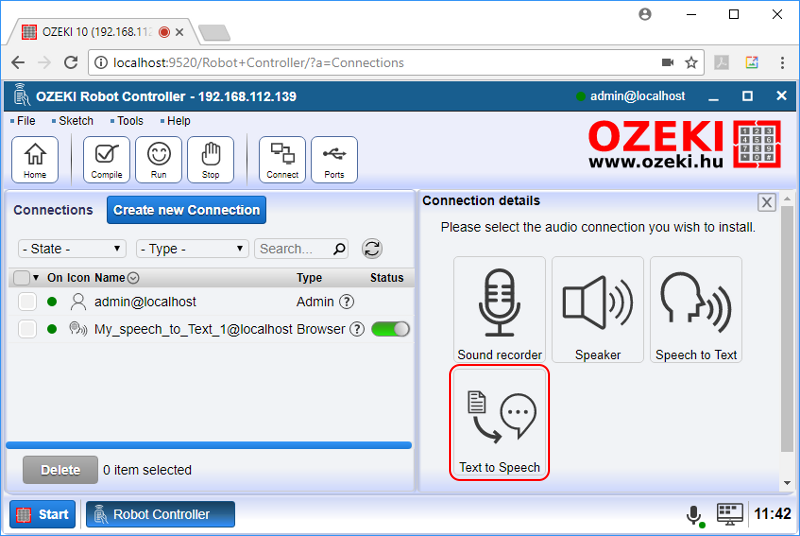800x536 pixels.
Task: Click the PDF extension icon
Action: (721, 63)
